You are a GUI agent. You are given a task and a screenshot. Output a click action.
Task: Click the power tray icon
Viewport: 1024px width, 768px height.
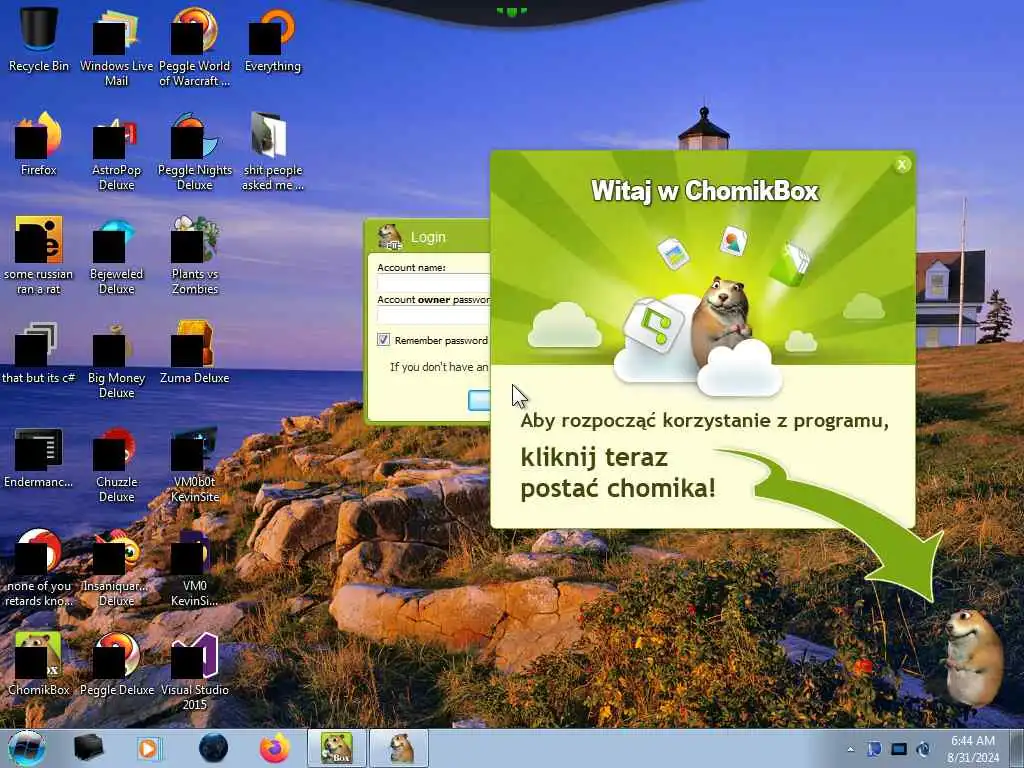pos(923,749)
